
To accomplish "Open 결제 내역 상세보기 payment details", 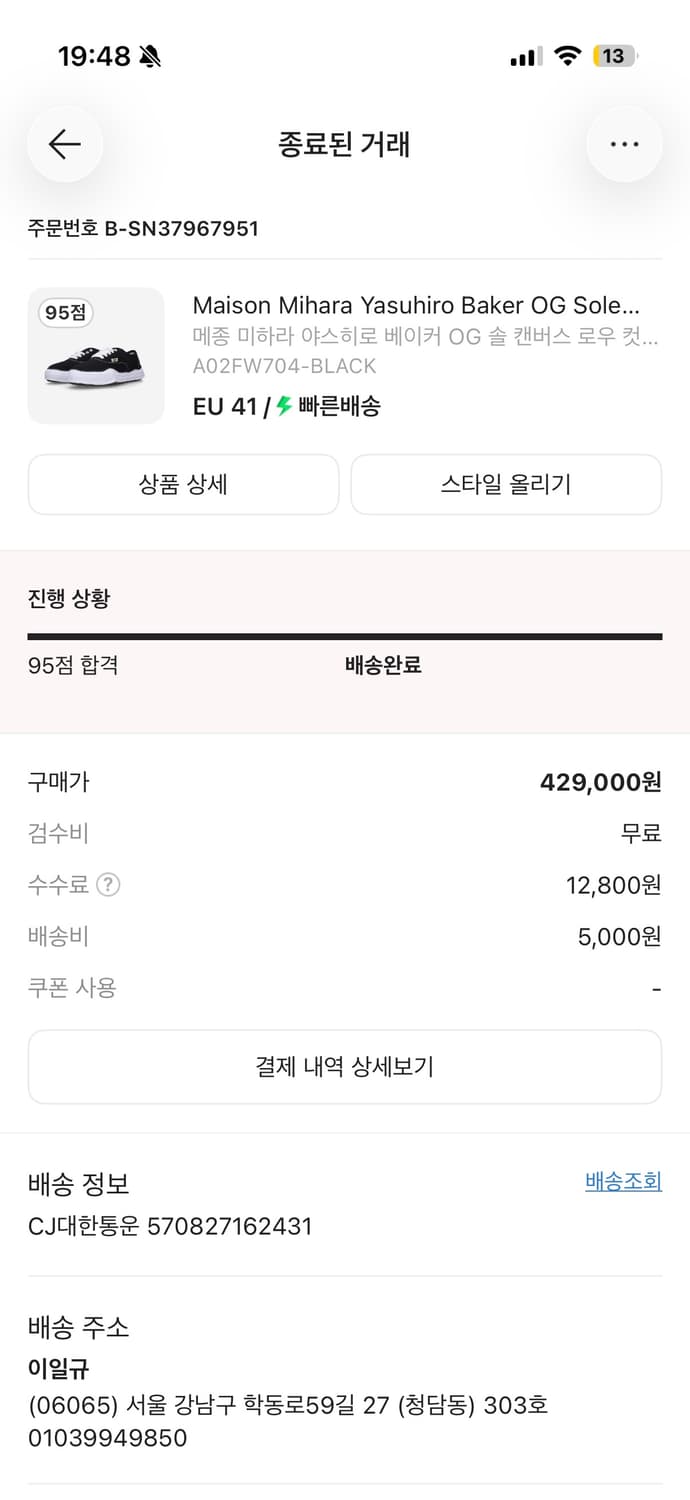I will click(345, 1066).
